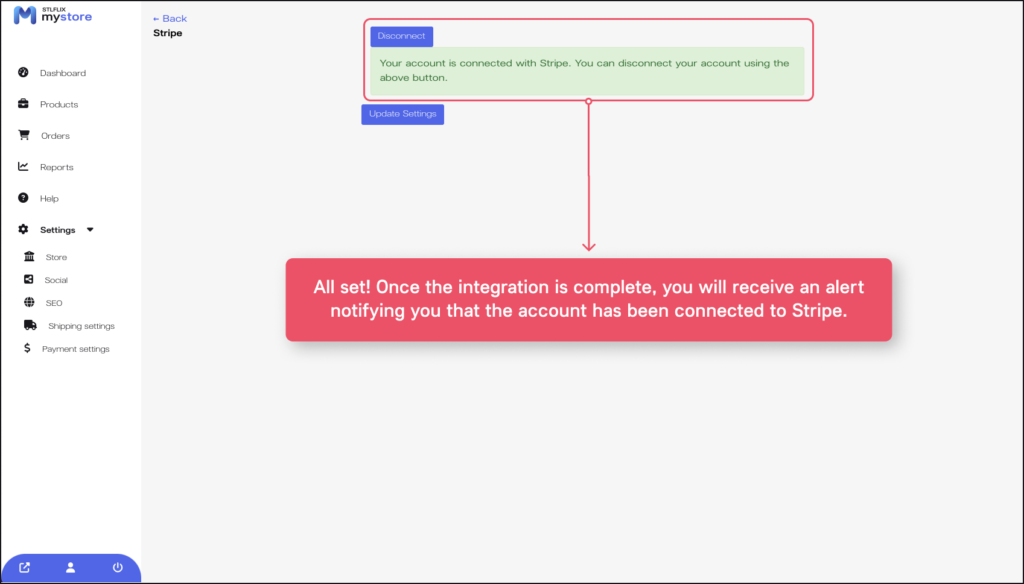Select the Store building icon
The width and height of the screenshot is (1024, 584).
[x=29, y=257]
